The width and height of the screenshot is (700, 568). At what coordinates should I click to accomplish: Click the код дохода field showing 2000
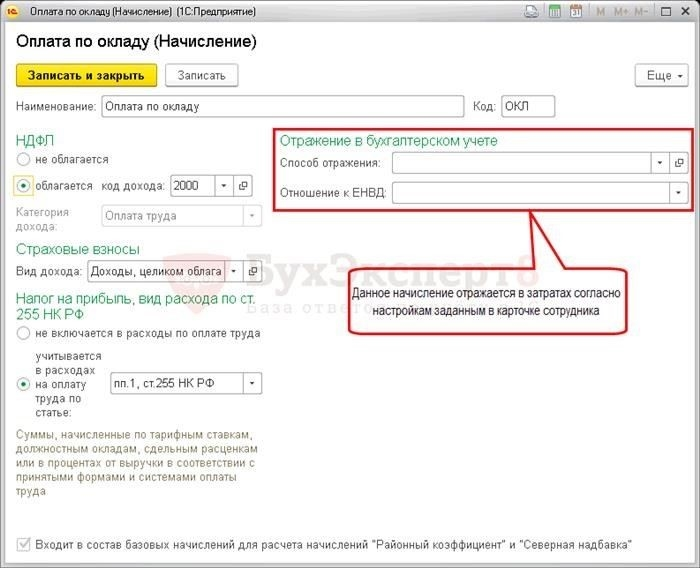pyautogui.click(x=193, y=186)
